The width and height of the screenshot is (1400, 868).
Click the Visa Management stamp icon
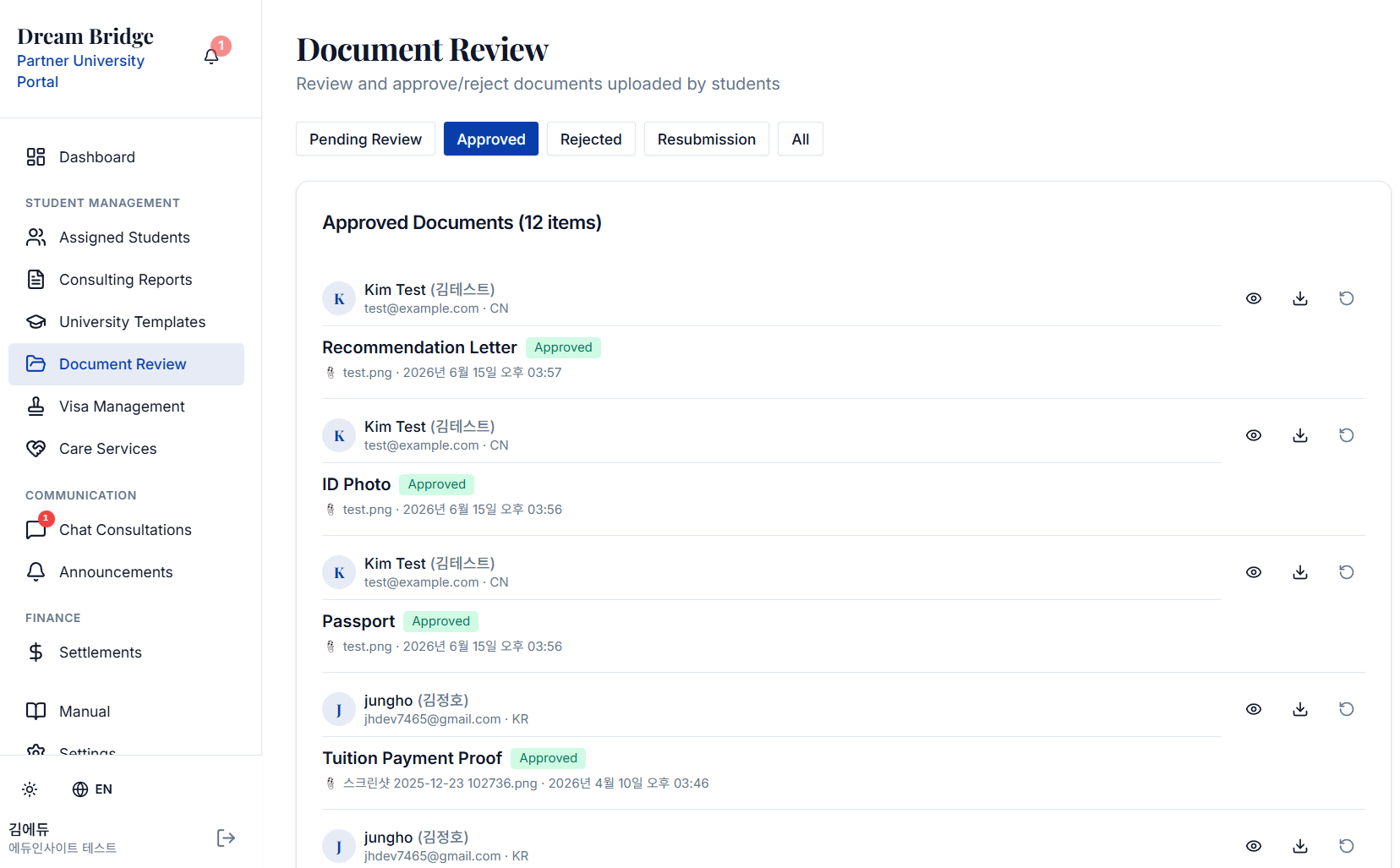point(36,407)
